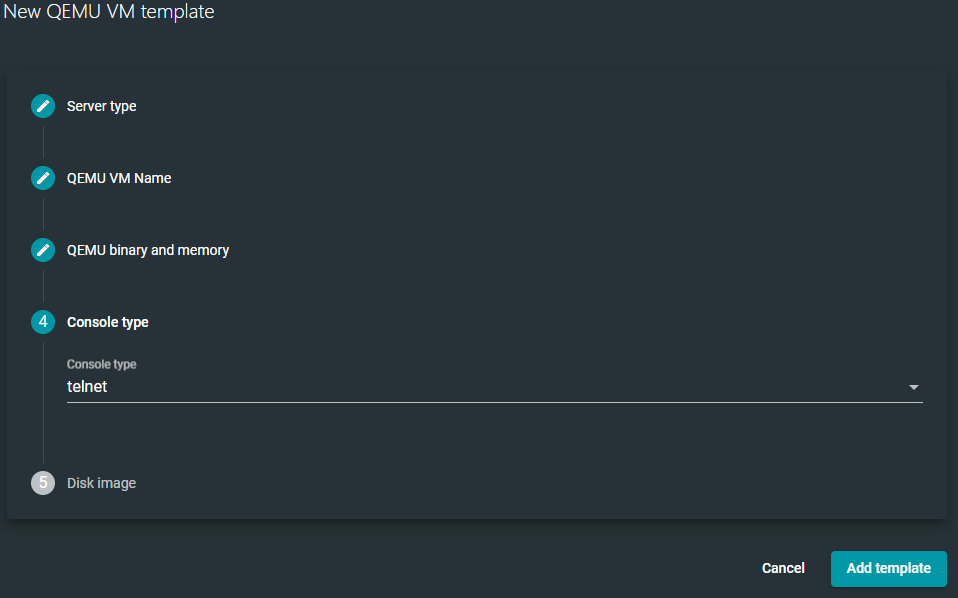Viewport: 958px width, 598px height.
Task: Click the small Console type field label
Action: pos(101,365)
